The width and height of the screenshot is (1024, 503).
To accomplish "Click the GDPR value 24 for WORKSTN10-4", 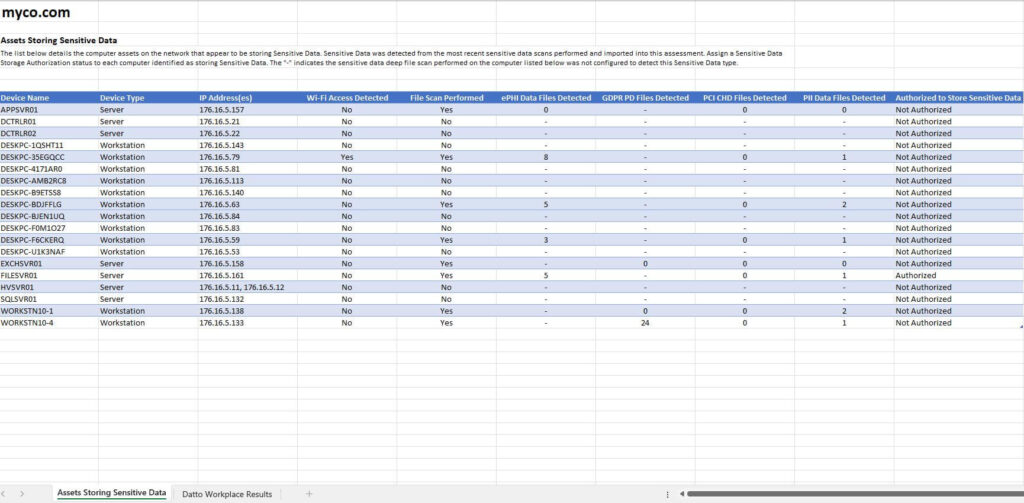I will [x=645, y=323].
